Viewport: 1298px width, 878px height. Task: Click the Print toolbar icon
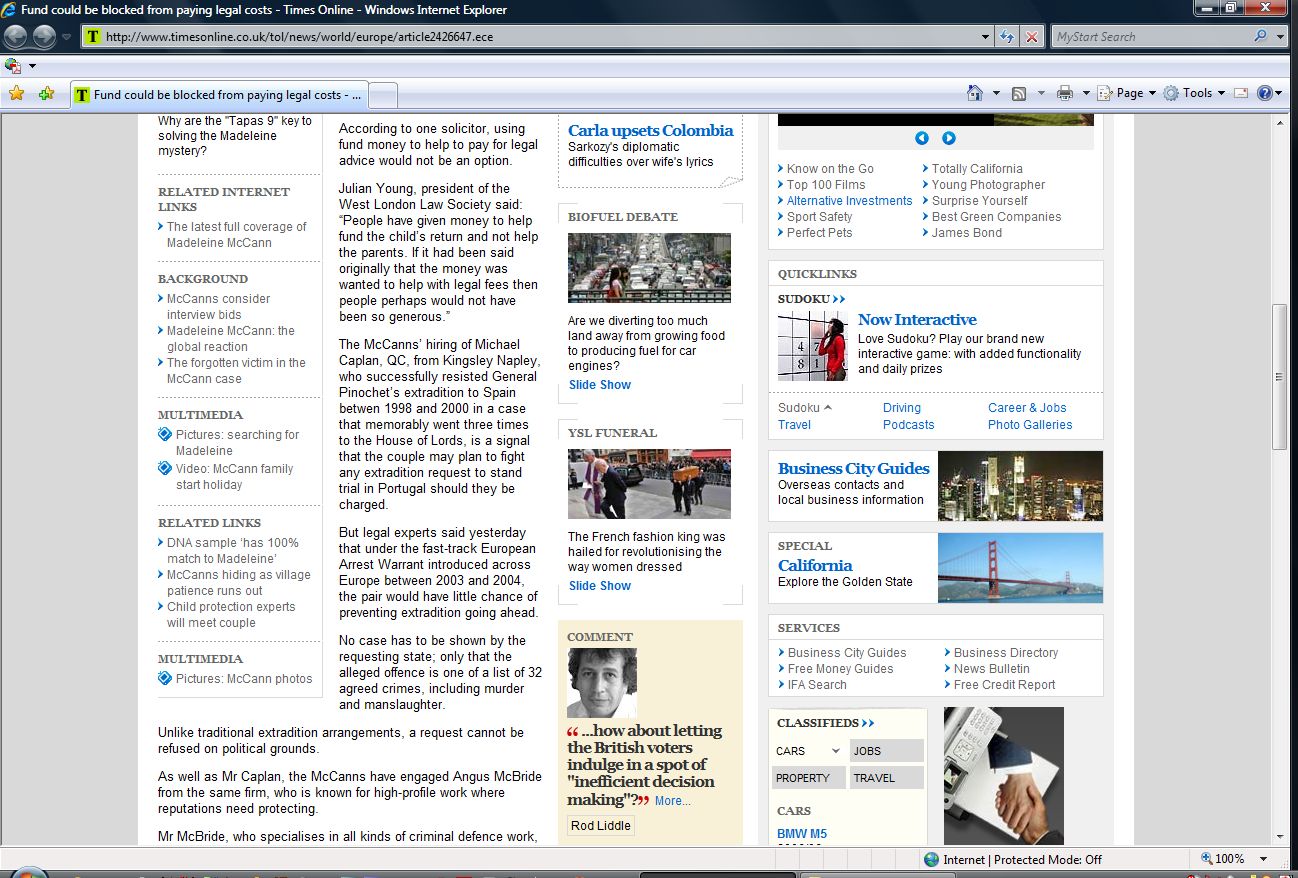click(1064, 93)
